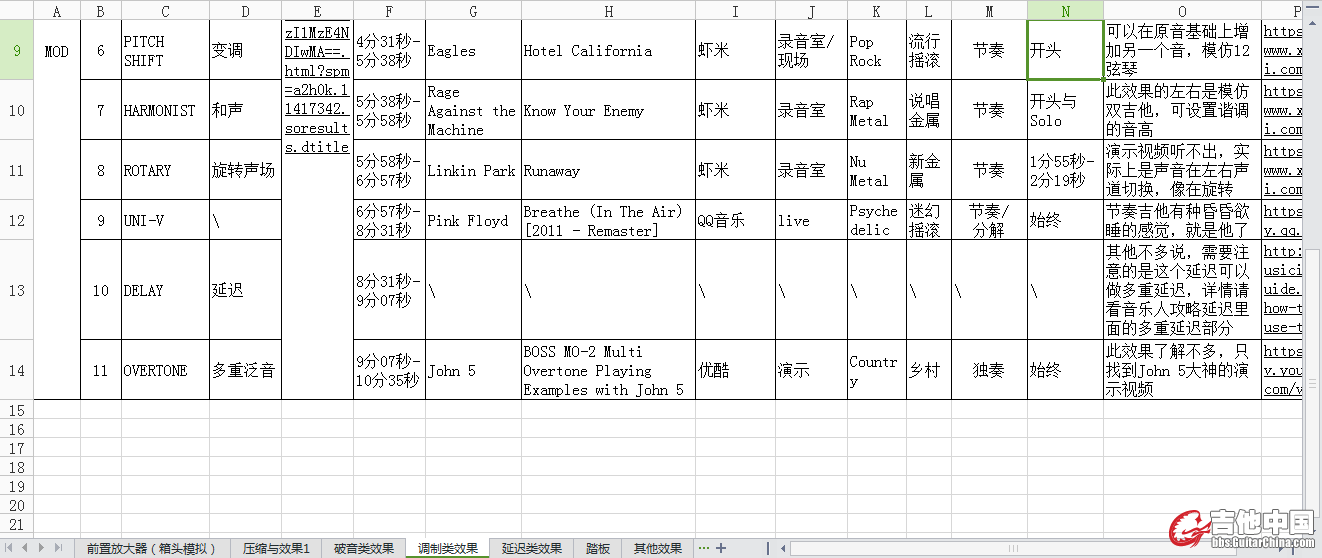Select the Eagles artist cell
The width and height of the screenshot is (1322, 558).
click(x=473, y=50)
